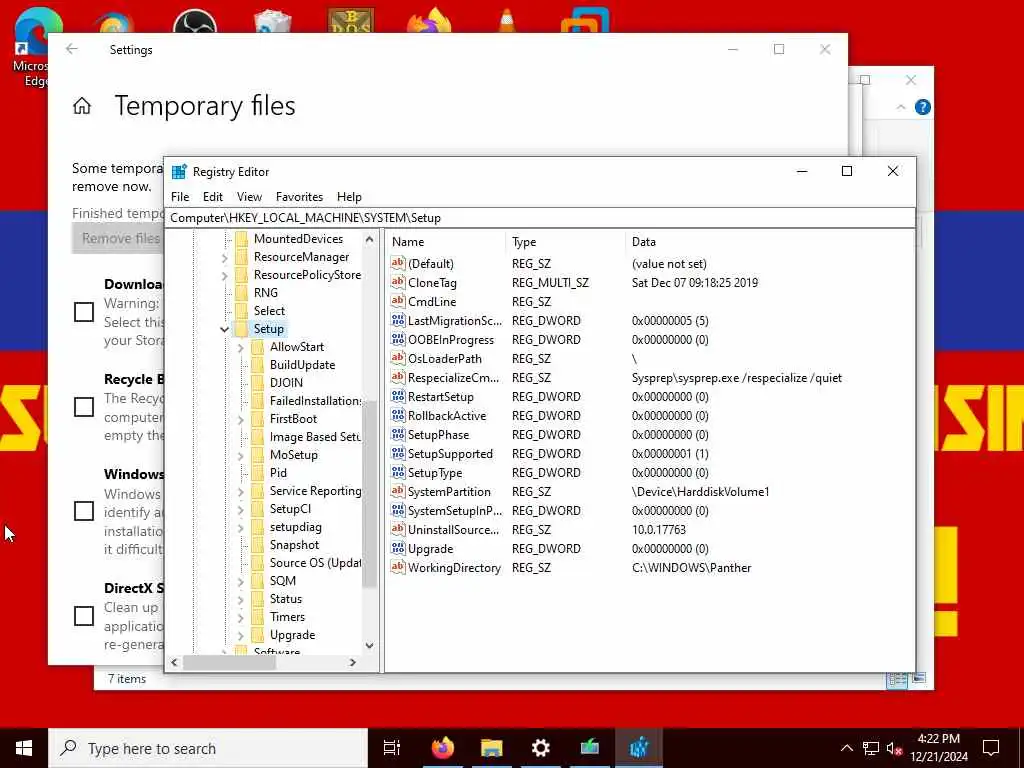This screenshot has height=768, width=1024.
Task: Click the RestartSetup DWORD icon
Action: coord(398,396)
